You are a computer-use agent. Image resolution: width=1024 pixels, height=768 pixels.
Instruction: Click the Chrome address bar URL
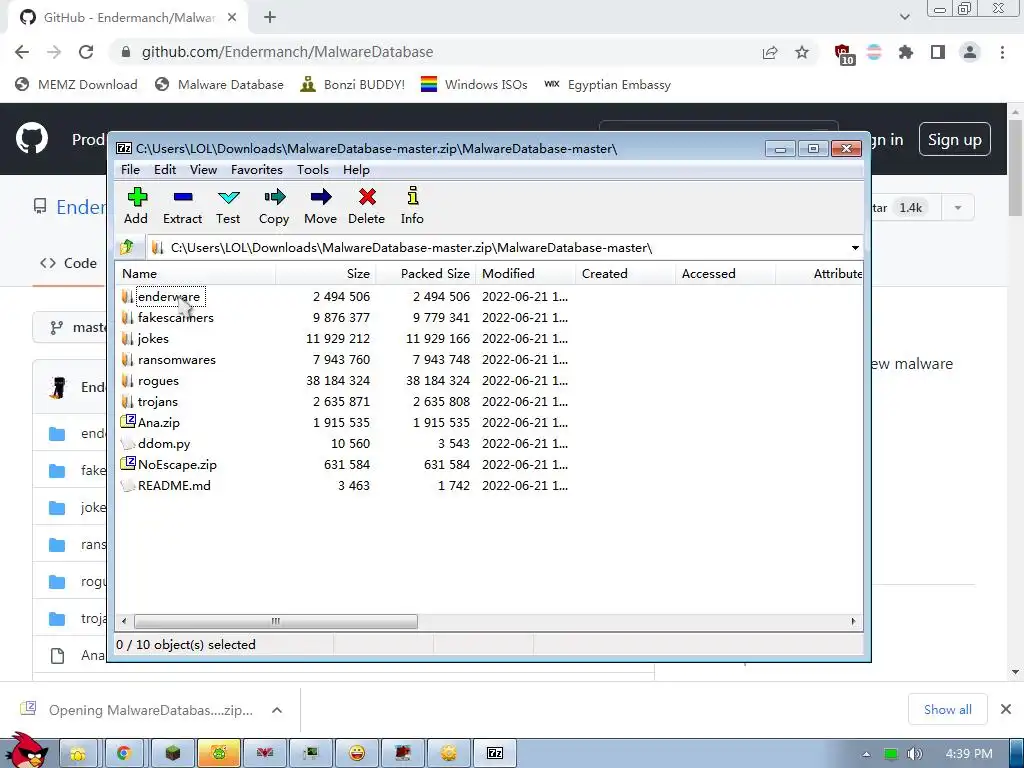tap(287, 52)
